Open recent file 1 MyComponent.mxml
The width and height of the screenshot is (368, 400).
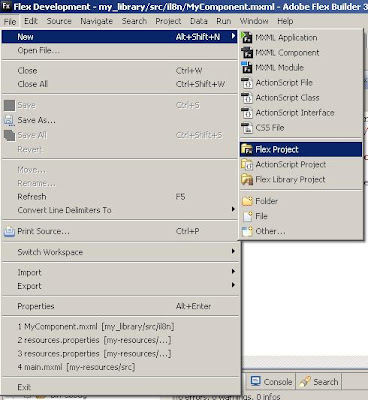pos(119,327)
